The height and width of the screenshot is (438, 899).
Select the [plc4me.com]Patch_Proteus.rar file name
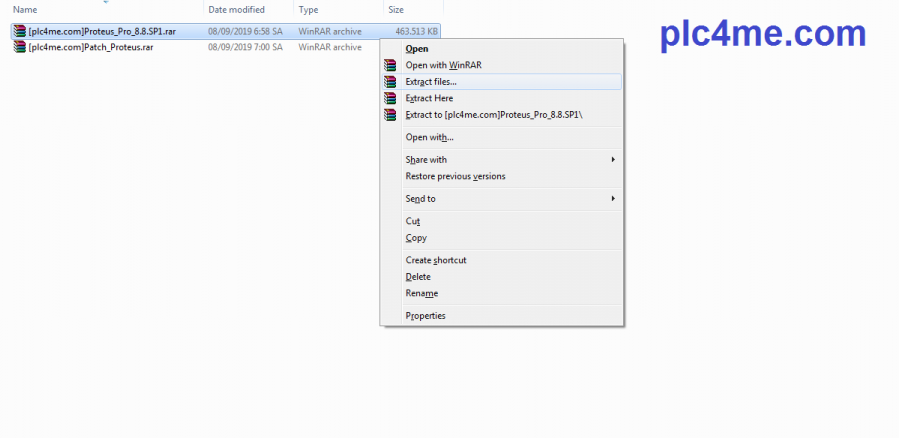[91, 47]
